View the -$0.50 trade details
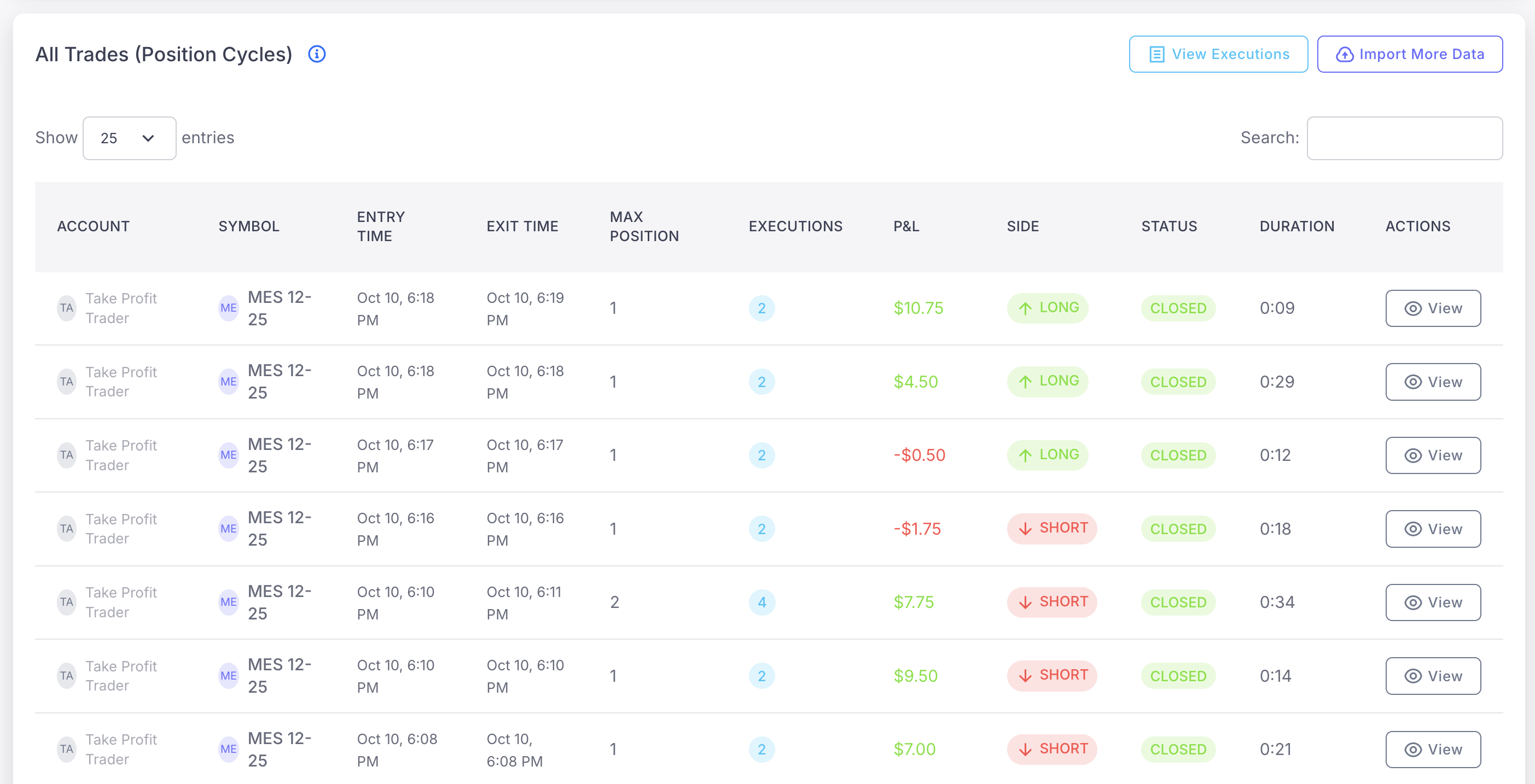 (x=1432, y=455)
